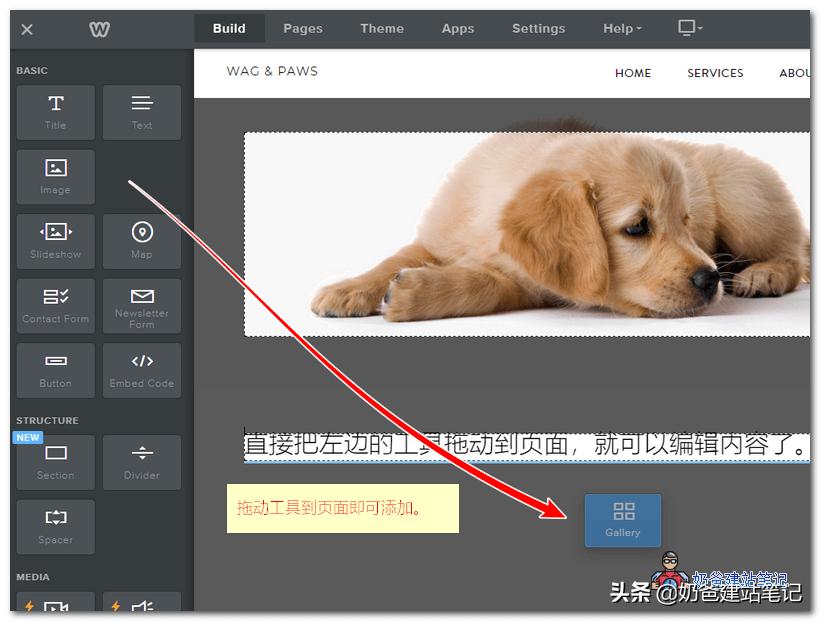Switch to the Pages tab

pyautogui.click(x=303, y=29)
